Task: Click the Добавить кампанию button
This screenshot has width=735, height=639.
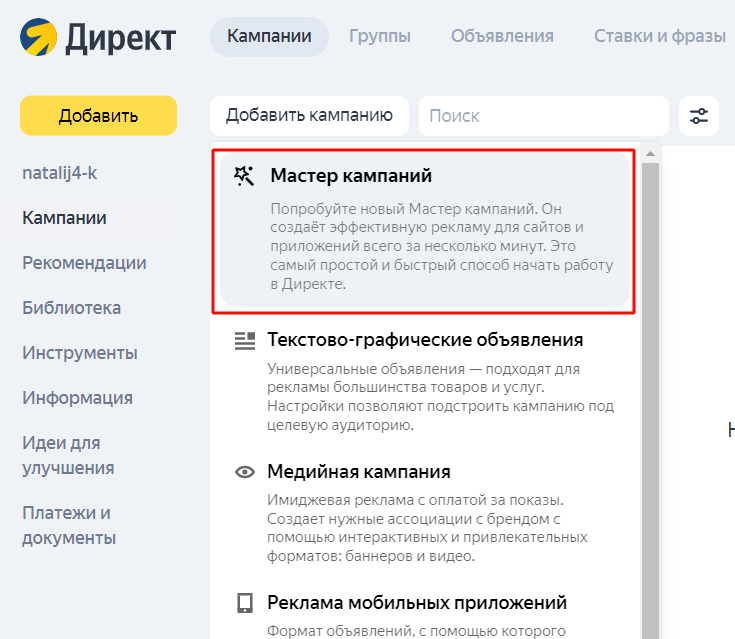Action: (309, 116)
